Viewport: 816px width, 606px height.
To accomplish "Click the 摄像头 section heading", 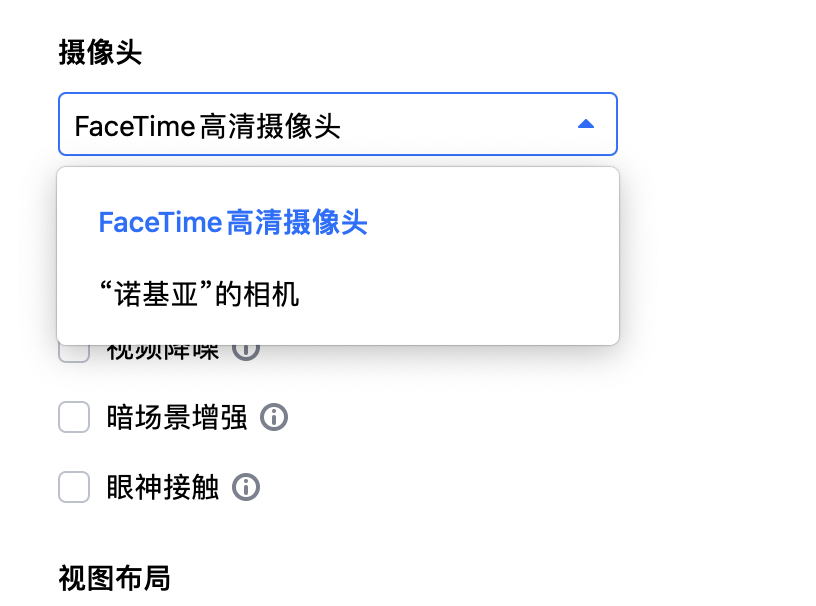I will [100, 53].
